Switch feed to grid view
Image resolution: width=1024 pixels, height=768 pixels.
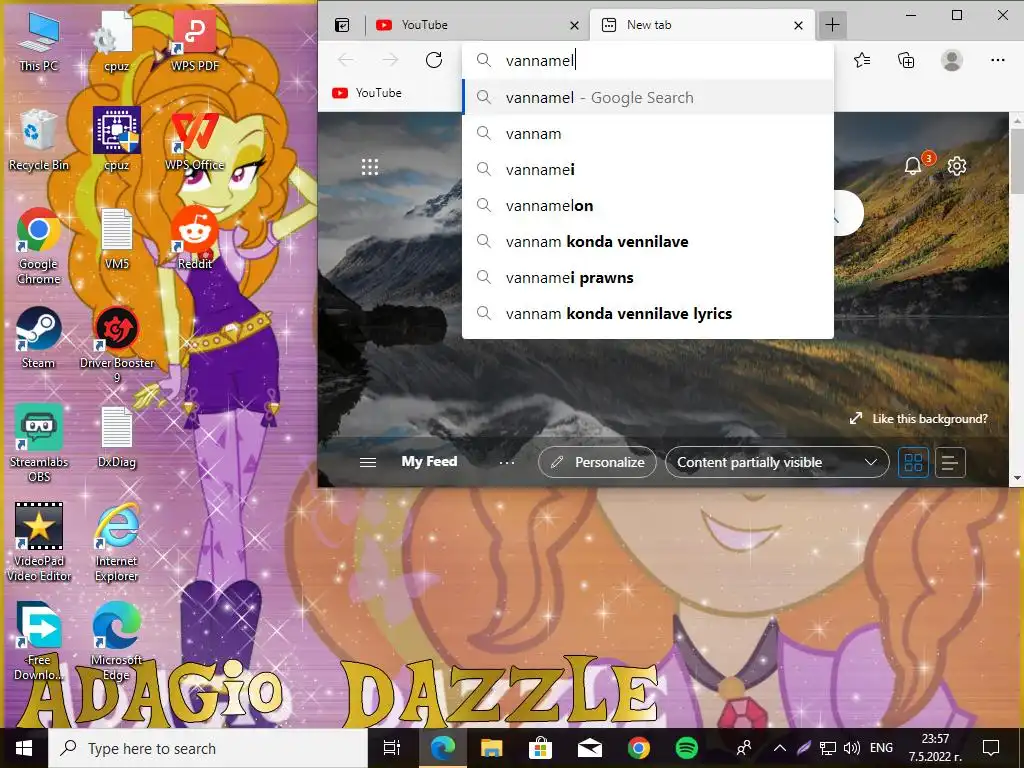click(x=913, y=462)
